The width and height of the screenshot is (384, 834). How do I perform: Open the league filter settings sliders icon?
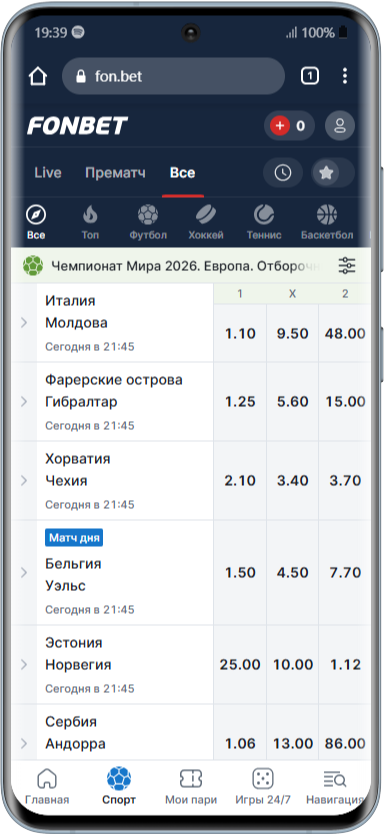347,265
